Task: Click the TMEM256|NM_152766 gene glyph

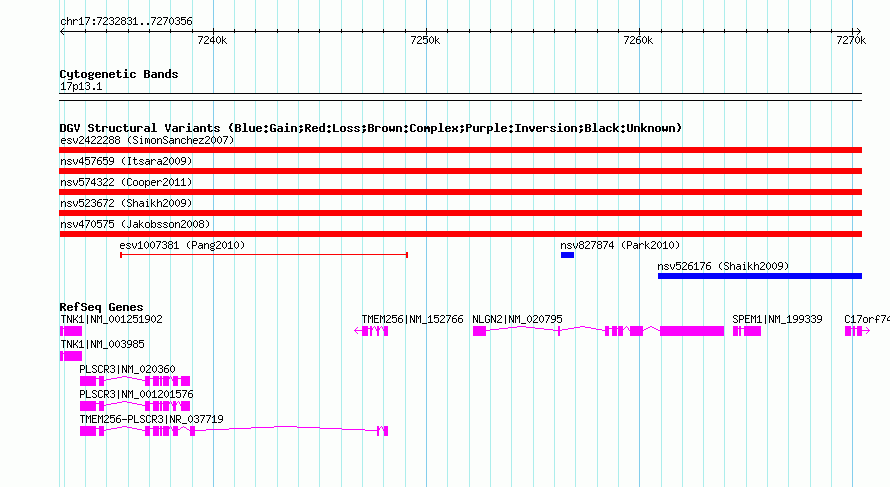Action: (371, 331)
